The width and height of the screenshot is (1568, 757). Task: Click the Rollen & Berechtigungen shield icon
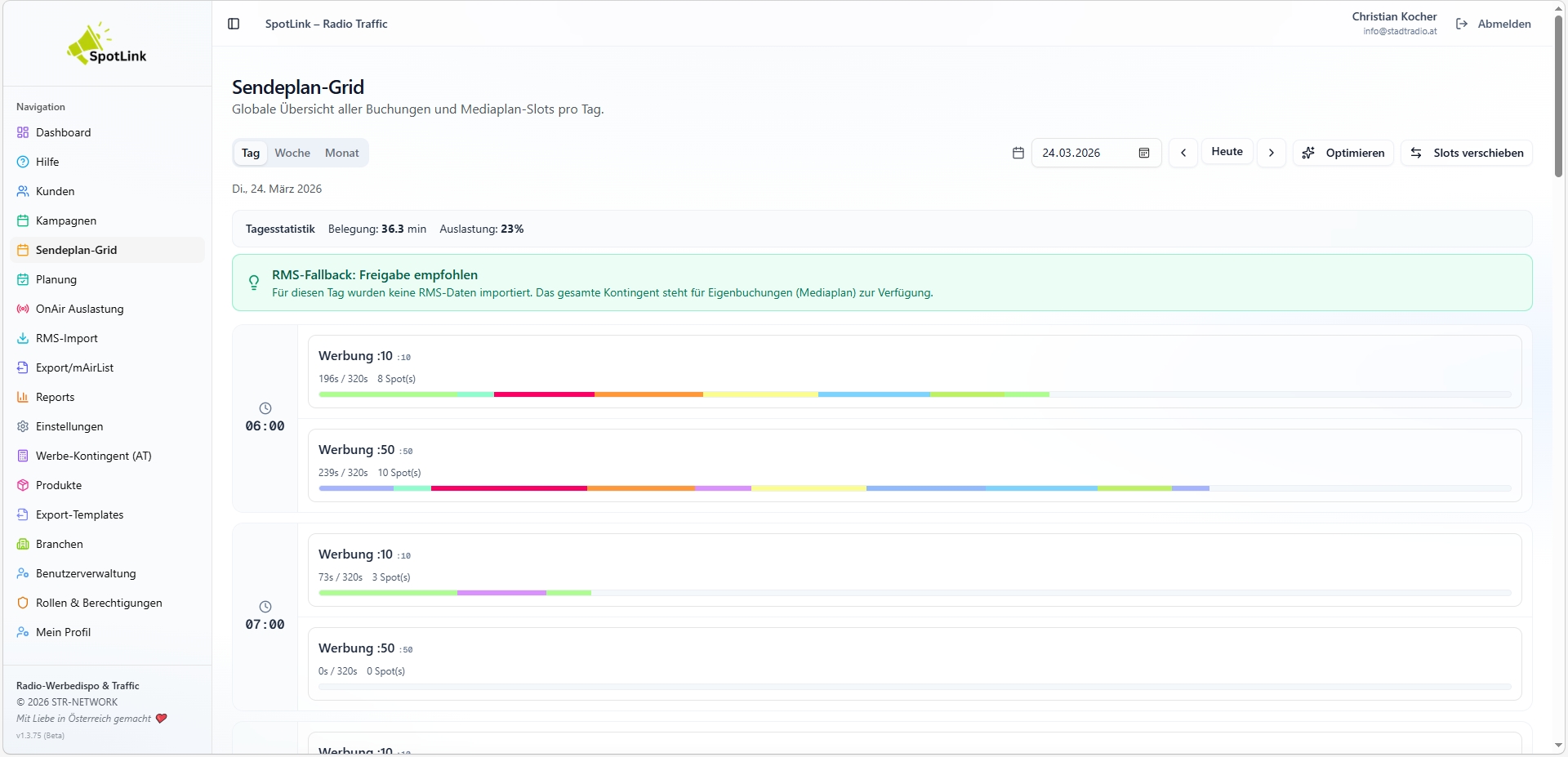(23, 603)
